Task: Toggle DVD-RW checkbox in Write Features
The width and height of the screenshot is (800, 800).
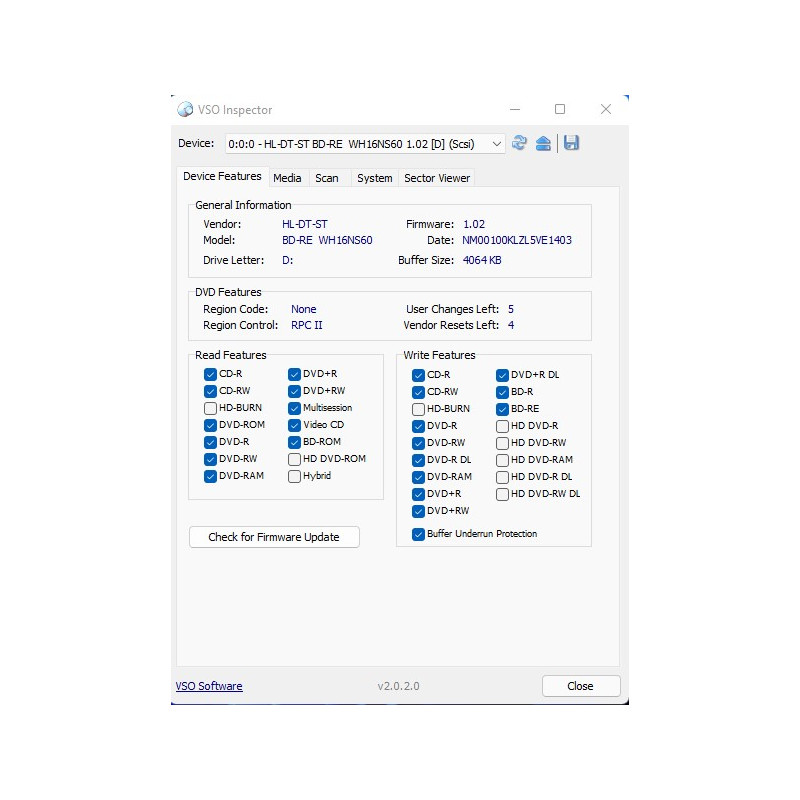Action: 418,443
